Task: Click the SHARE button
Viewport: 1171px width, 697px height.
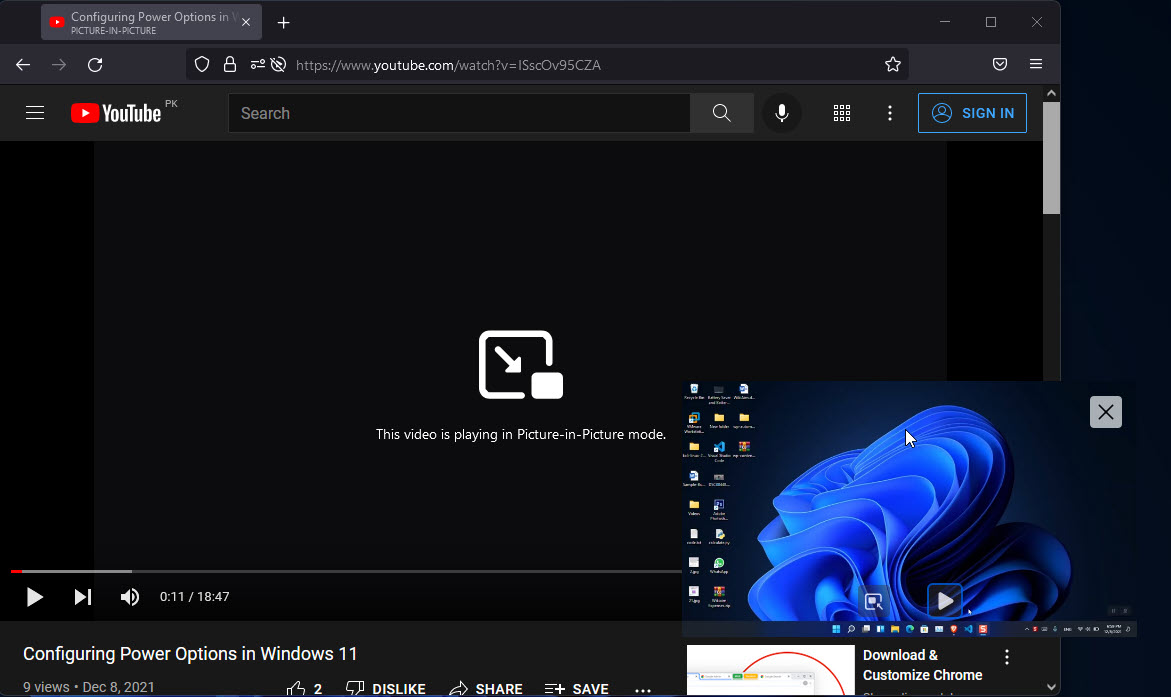Action: click(x=485, y=688)
